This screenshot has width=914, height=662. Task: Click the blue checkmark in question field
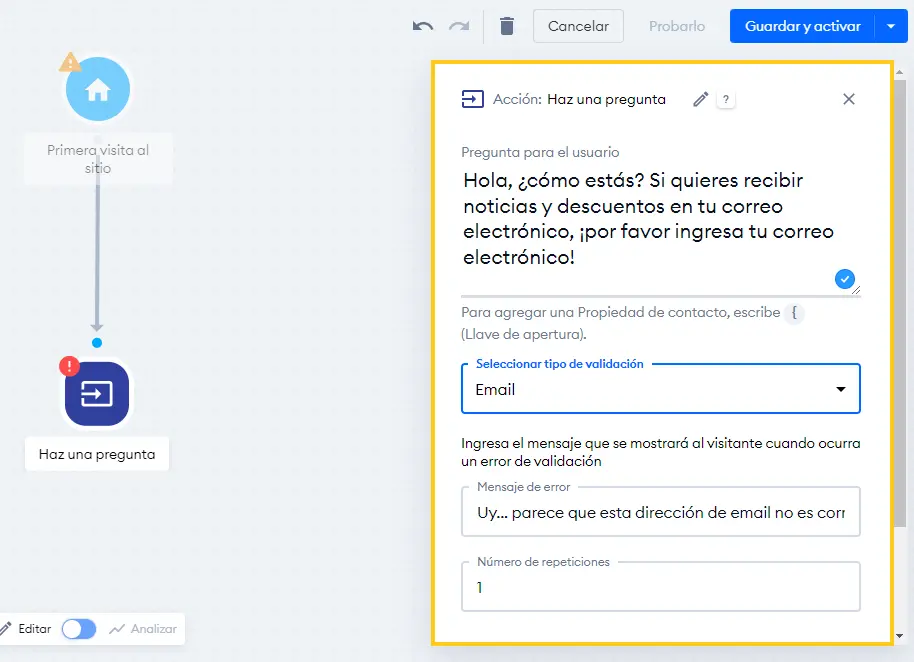pyautogui.click(x=845, y=279)
